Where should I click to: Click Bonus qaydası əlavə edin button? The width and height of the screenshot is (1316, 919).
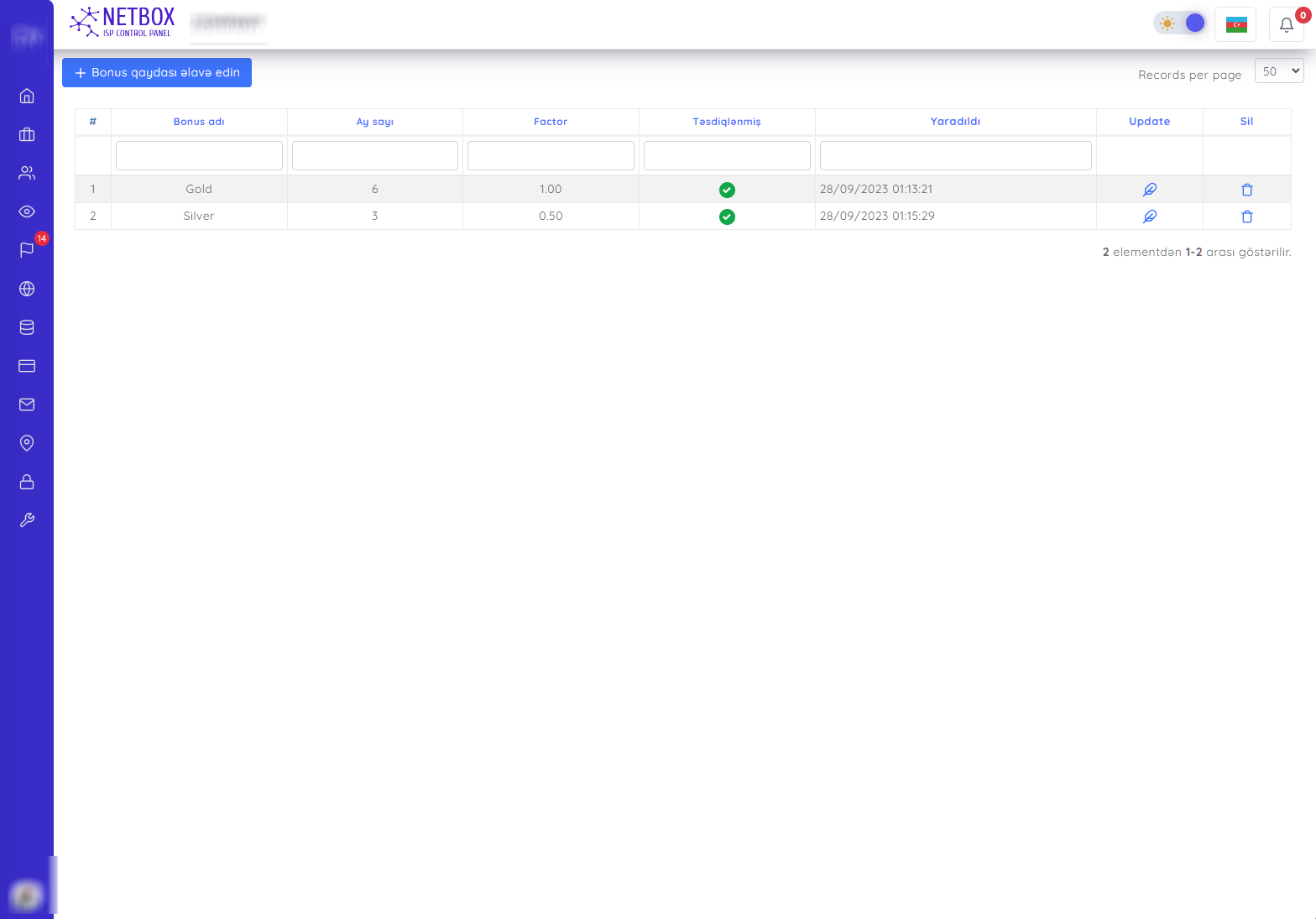pos(157,73)
